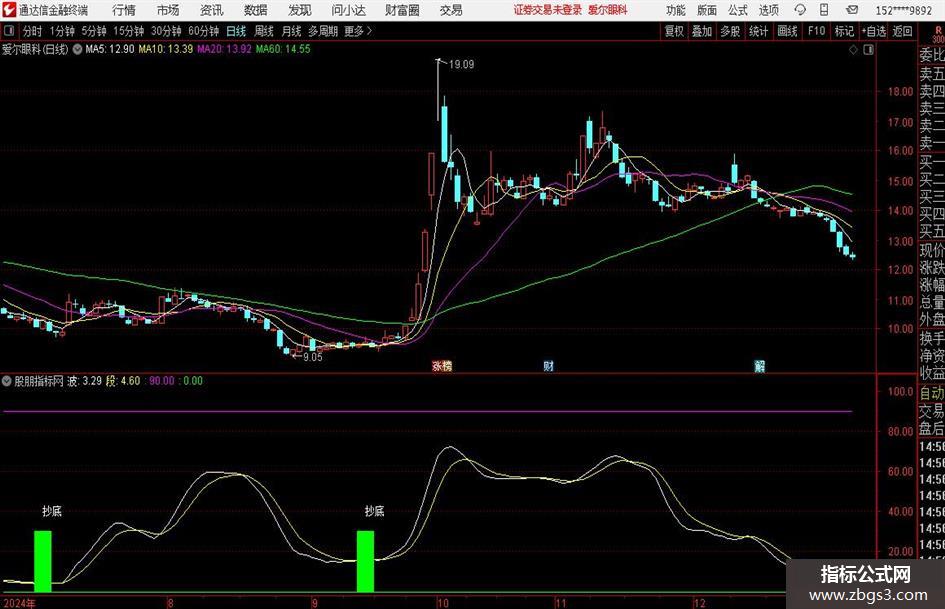The width and height of the screenshot is (945, 609).
Task: Click the 19.09 high price label
Action: [x=461, y=65]
